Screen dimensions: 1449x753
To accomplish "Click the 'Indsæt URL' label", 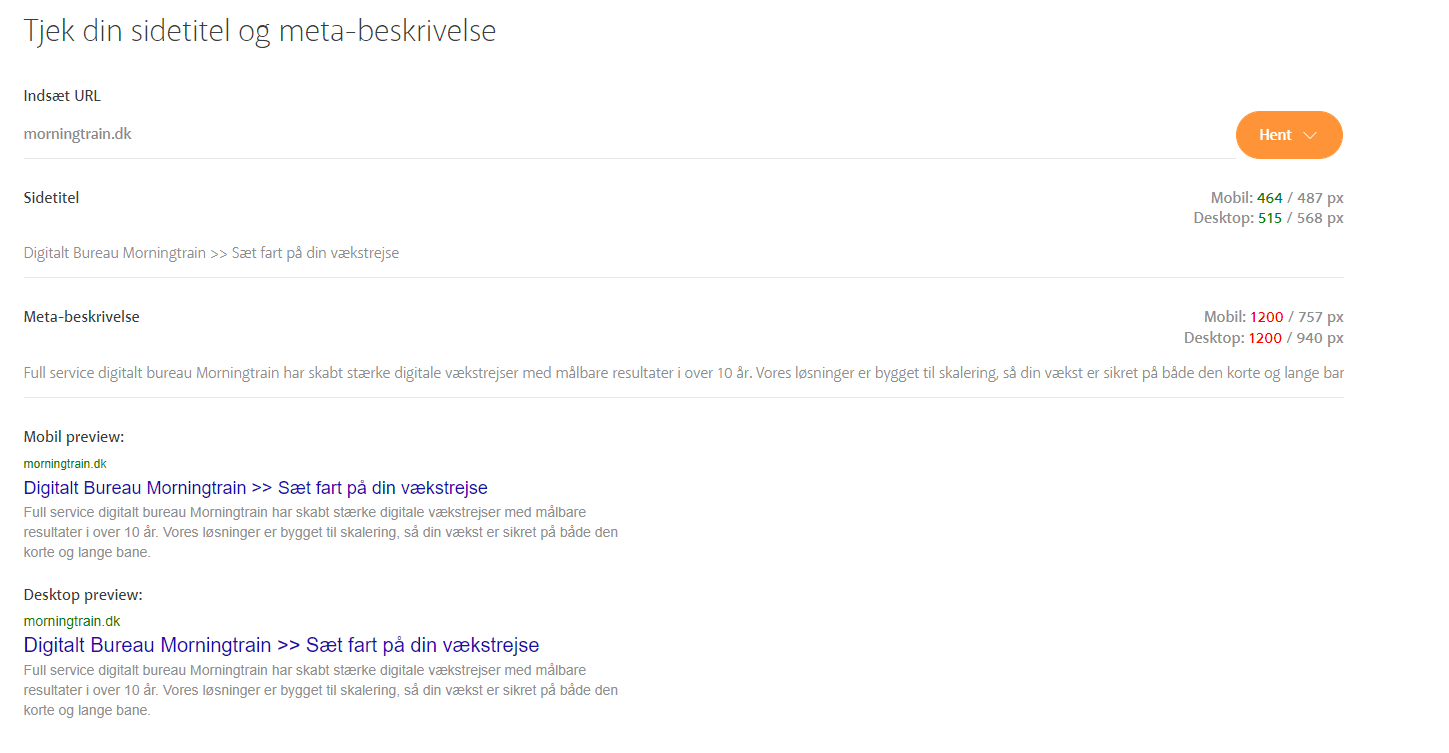I will (62, 96).
